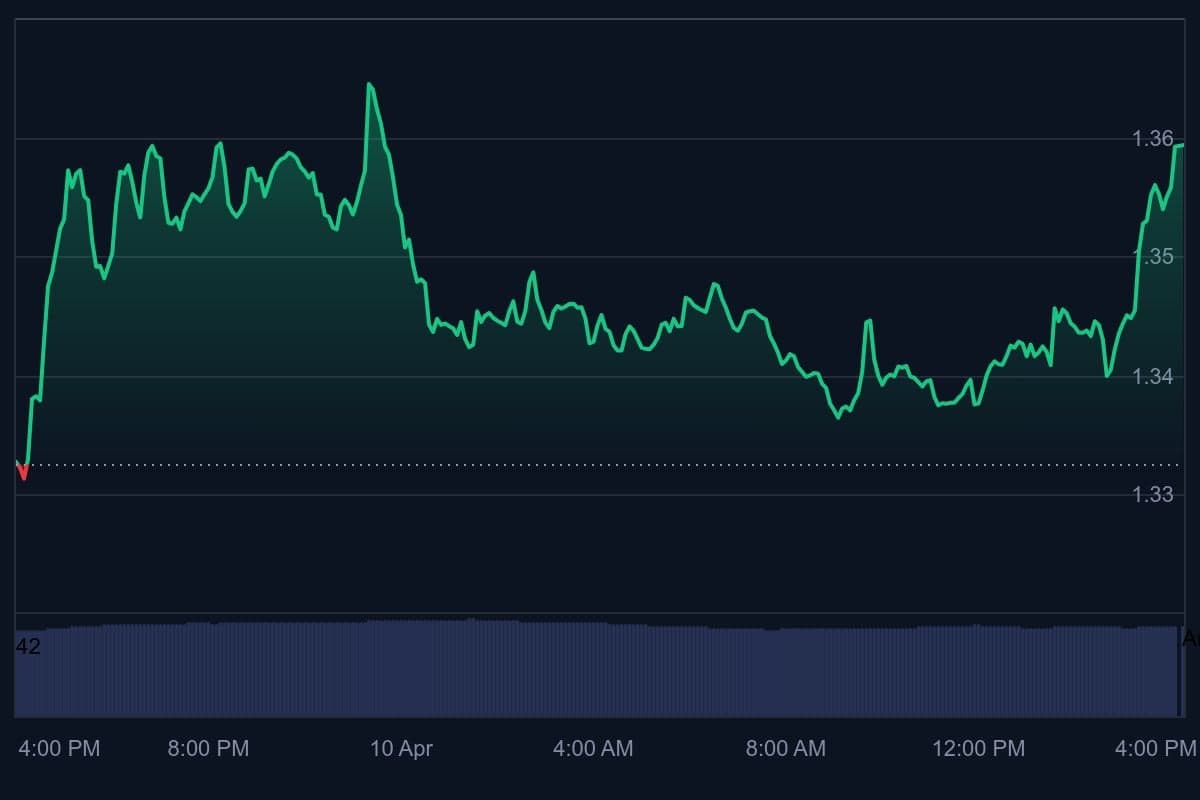Click the highest price peak on the line
This screenshot has width=1200, height=800.
click(x=369, y=85)
